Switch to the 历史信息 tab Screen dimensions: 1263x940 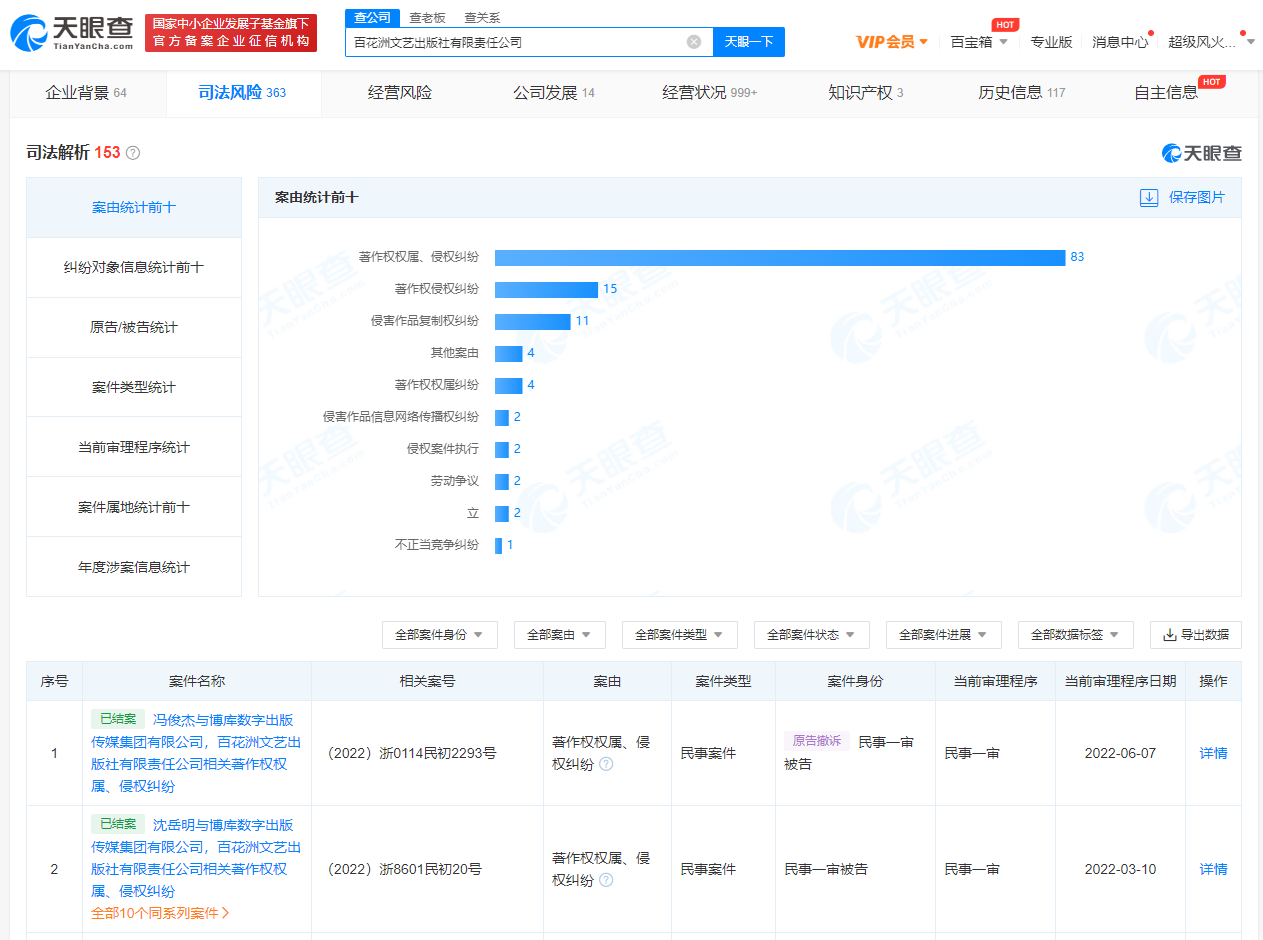(1022, 93)
